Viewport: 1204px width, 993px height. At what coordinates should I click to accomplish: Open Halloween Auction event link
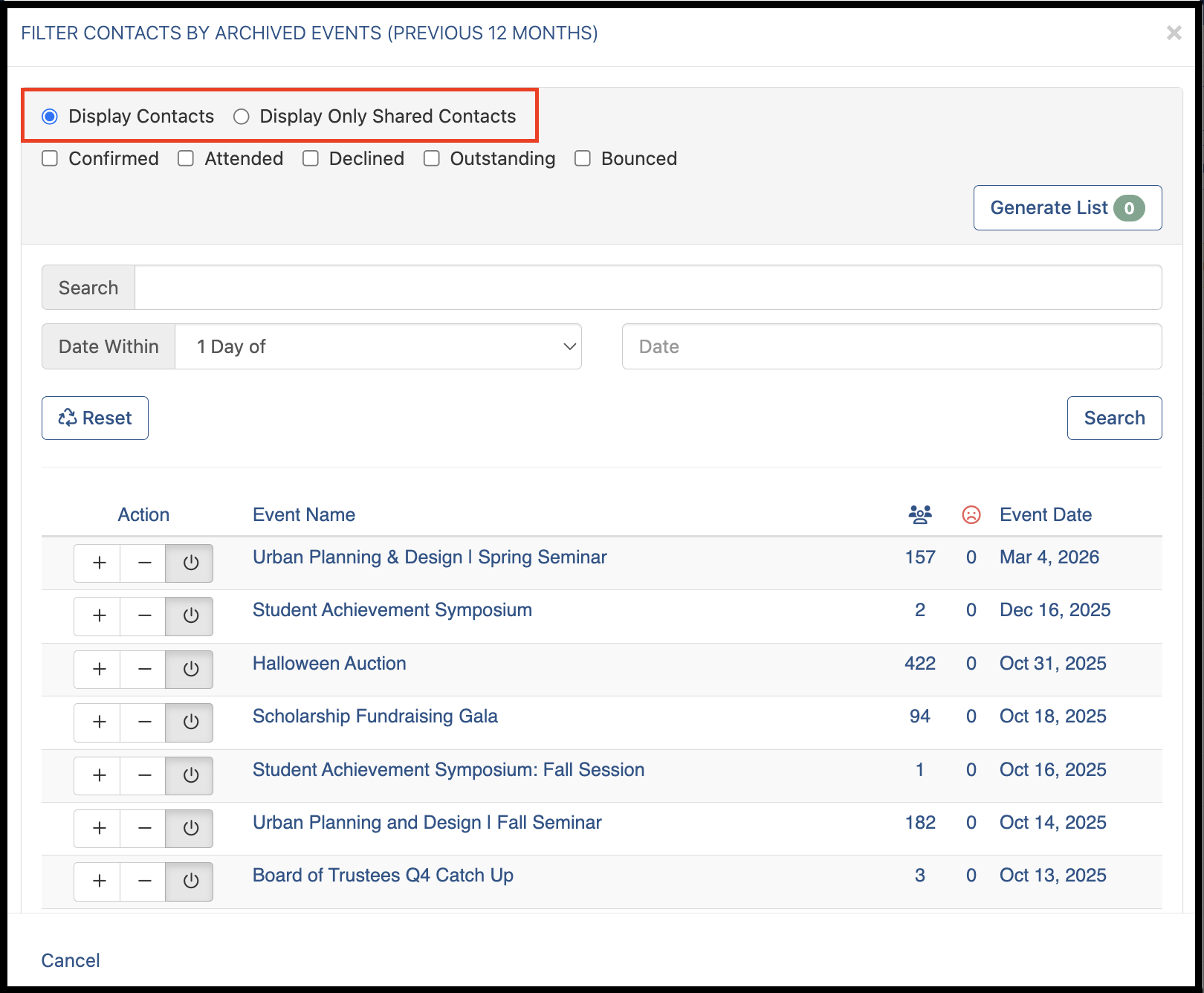point(329,664)
